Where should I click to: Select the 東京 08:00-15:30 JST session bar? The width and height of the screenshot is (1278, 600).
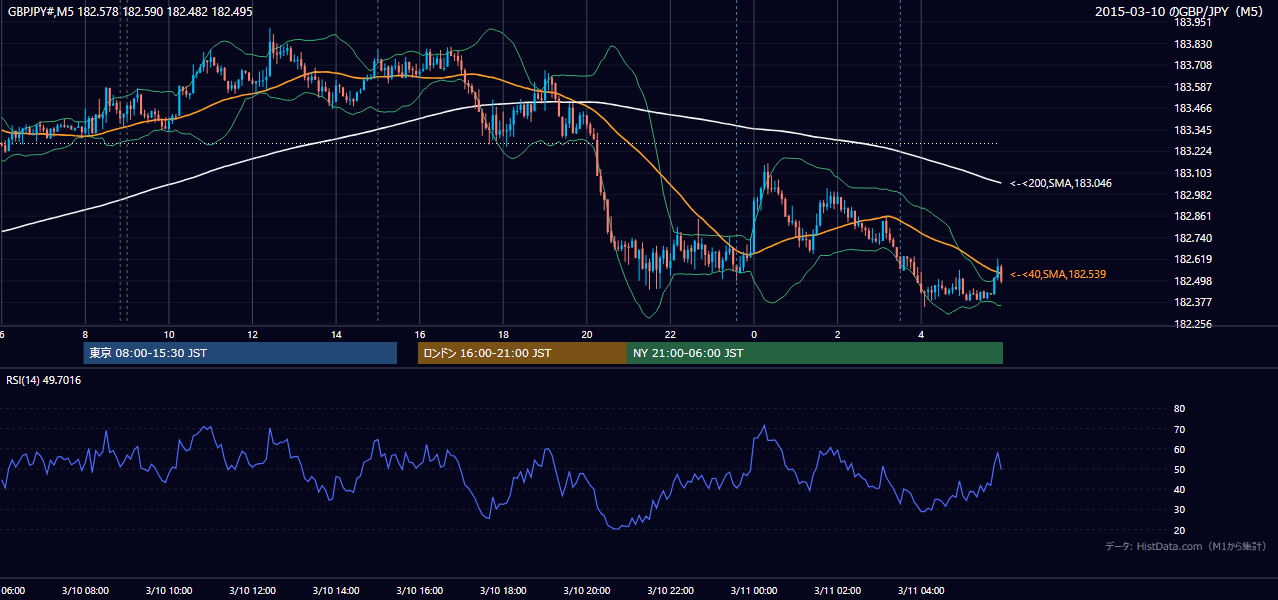(x=240, y=353)
